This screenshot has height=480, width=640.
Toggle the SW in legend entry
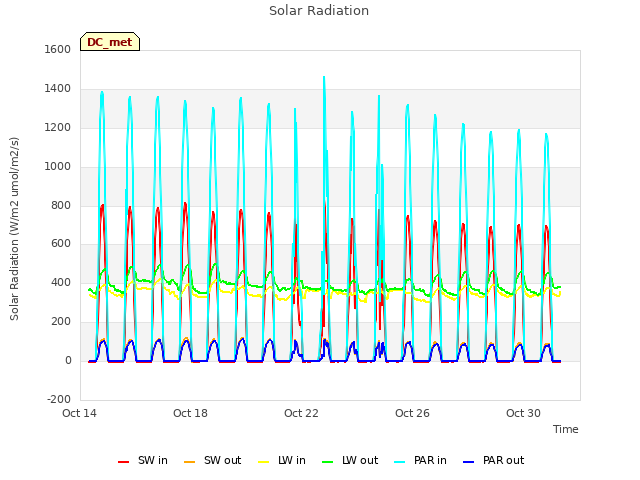point(143,460)
